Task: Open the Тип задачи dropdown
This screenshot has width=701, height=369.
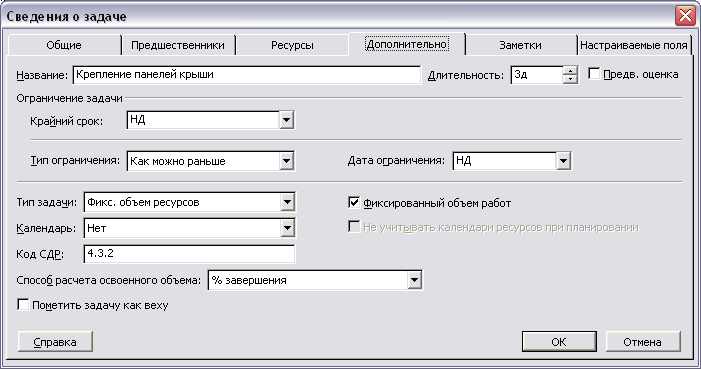Action: (x=287, y=202)
